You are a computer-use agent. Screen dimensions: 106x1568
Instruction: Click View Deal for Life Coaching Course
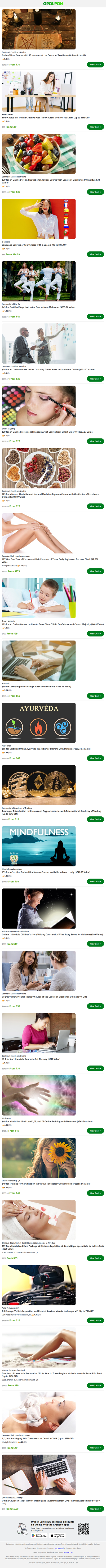96,379
